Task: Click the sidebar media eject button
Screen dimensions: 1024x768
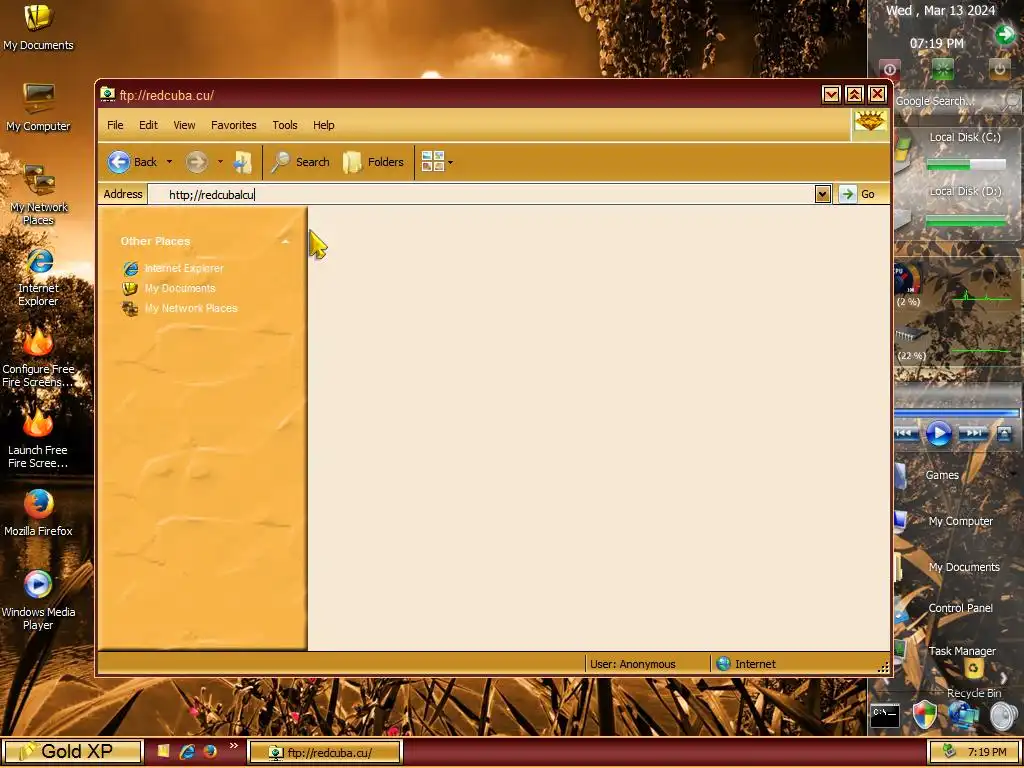Action: (1004, 433)
